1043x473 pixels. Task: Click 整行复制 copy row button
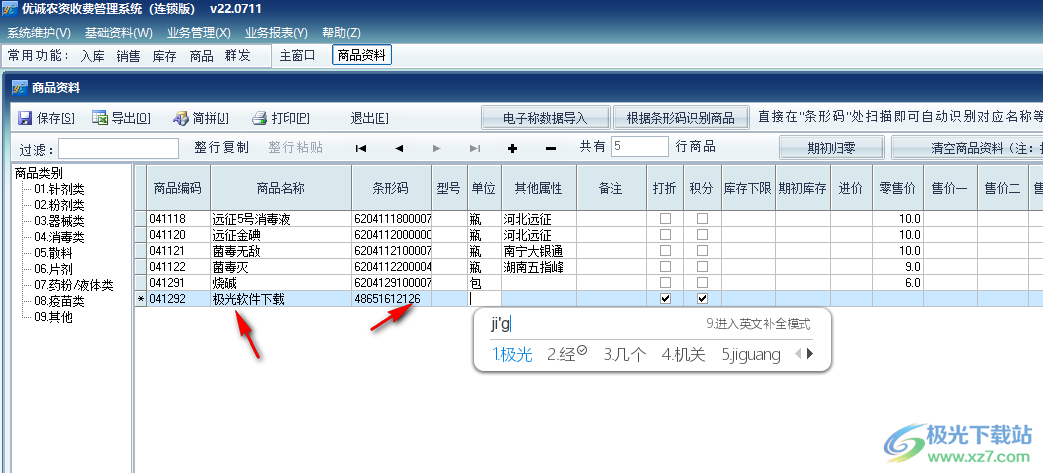(x=222, y=148)
